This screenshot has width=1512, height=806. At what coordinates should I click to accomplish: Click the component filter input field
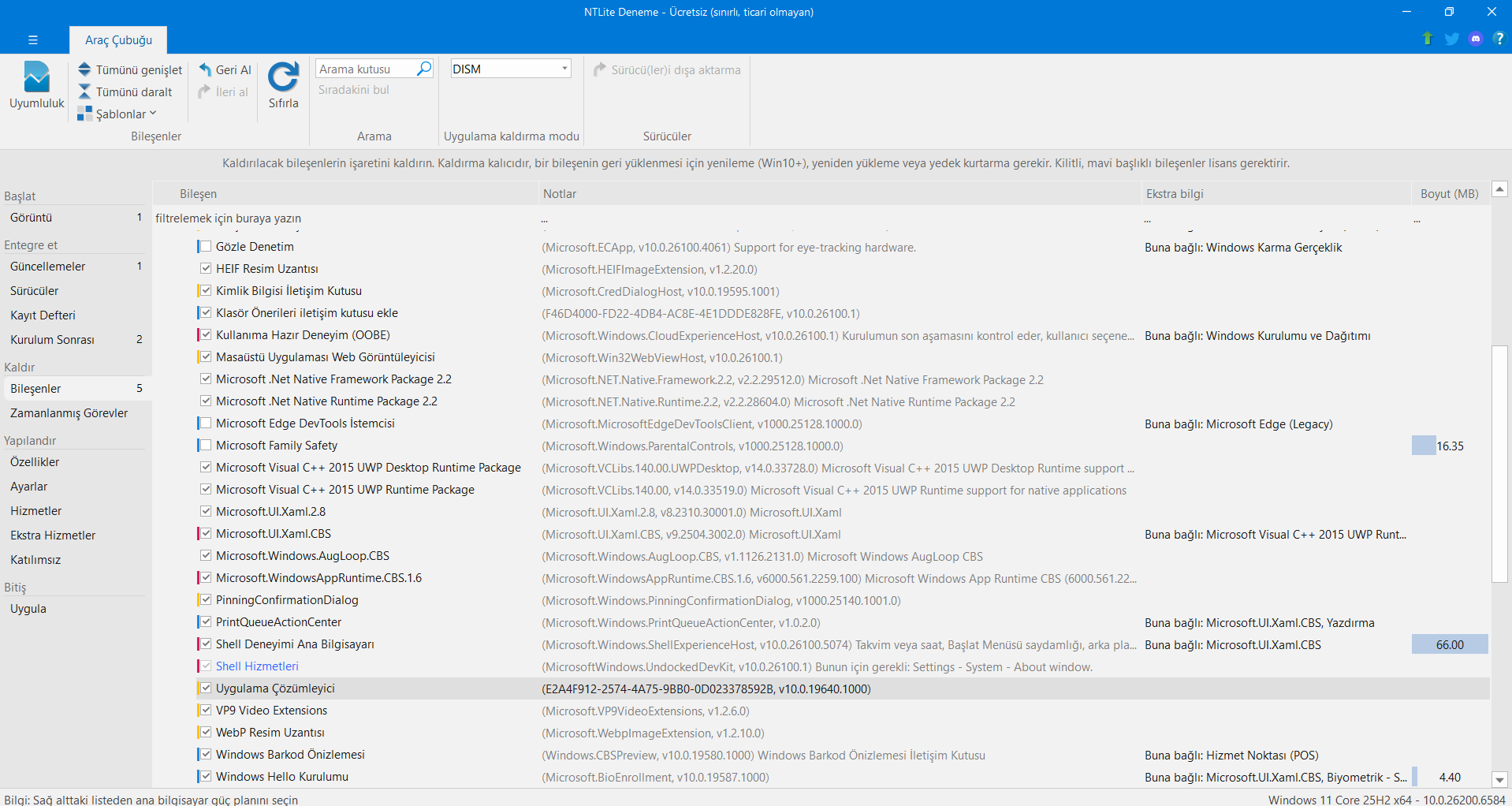tap(345, 218)
